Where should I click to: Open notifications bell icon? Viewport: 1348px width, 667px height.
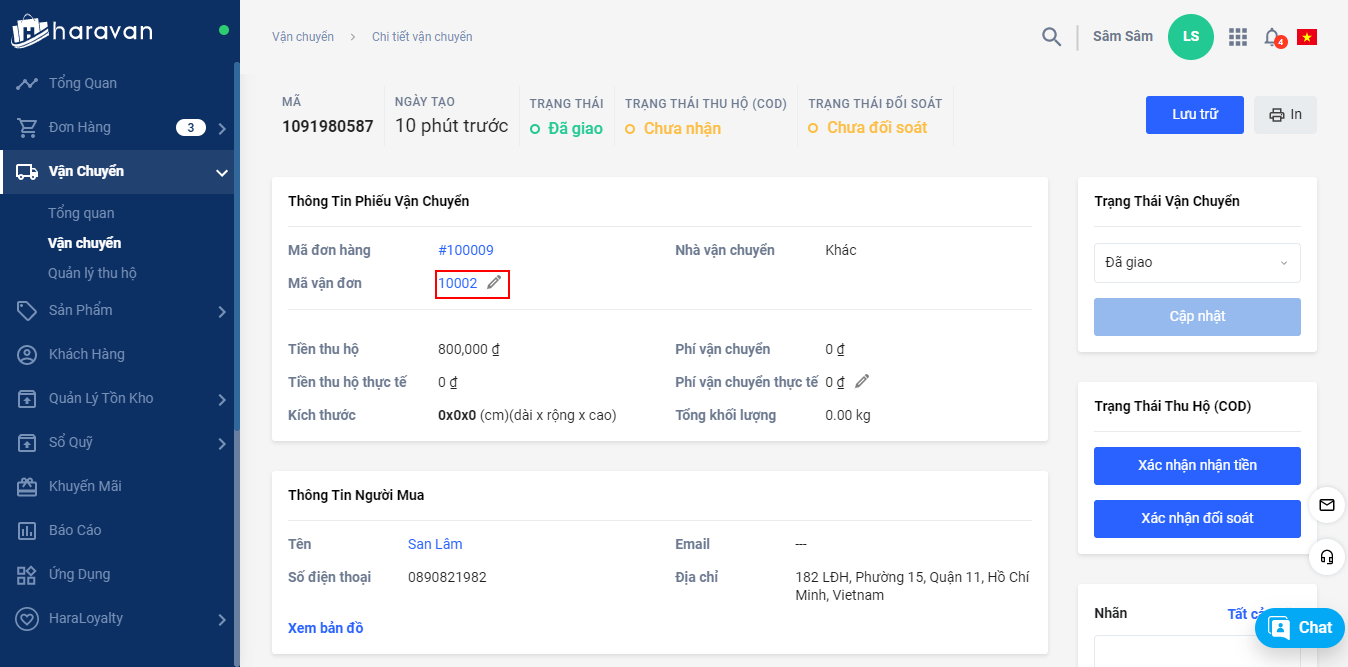point(1272,37)
